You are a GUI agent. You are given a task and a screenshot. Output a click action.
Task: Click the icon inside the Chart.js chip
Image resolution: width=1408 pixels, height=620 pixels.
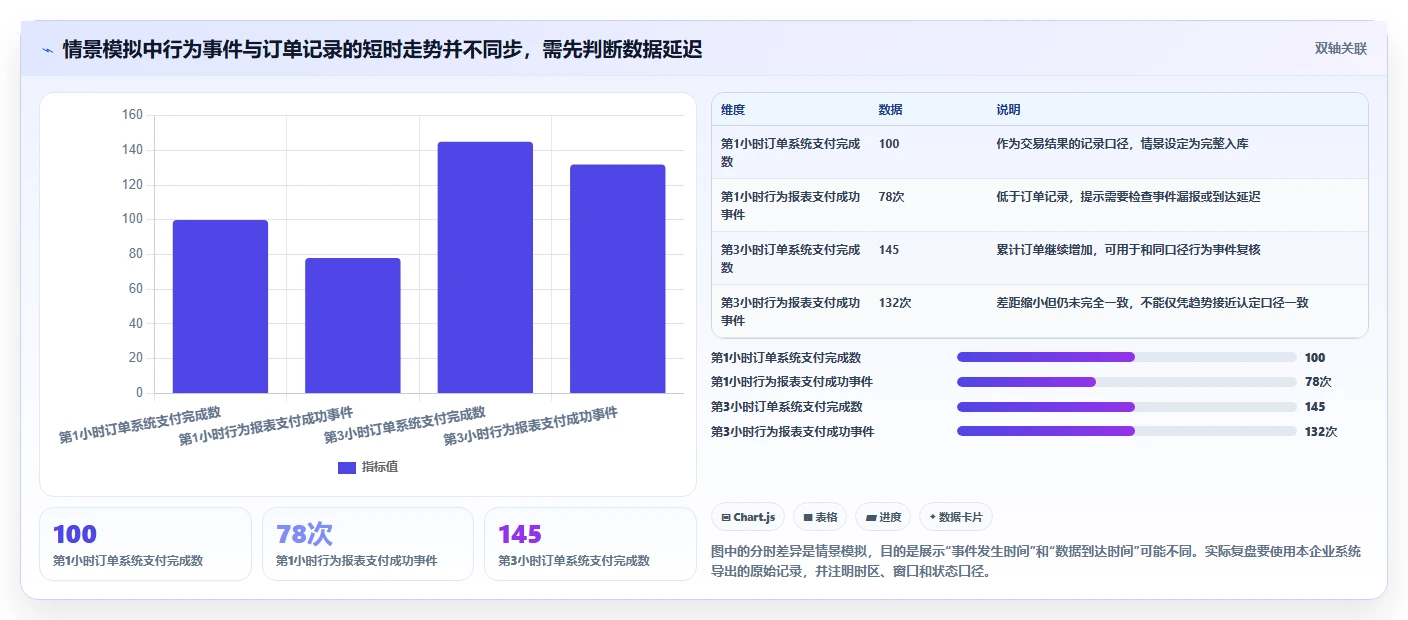coord(726,518)
